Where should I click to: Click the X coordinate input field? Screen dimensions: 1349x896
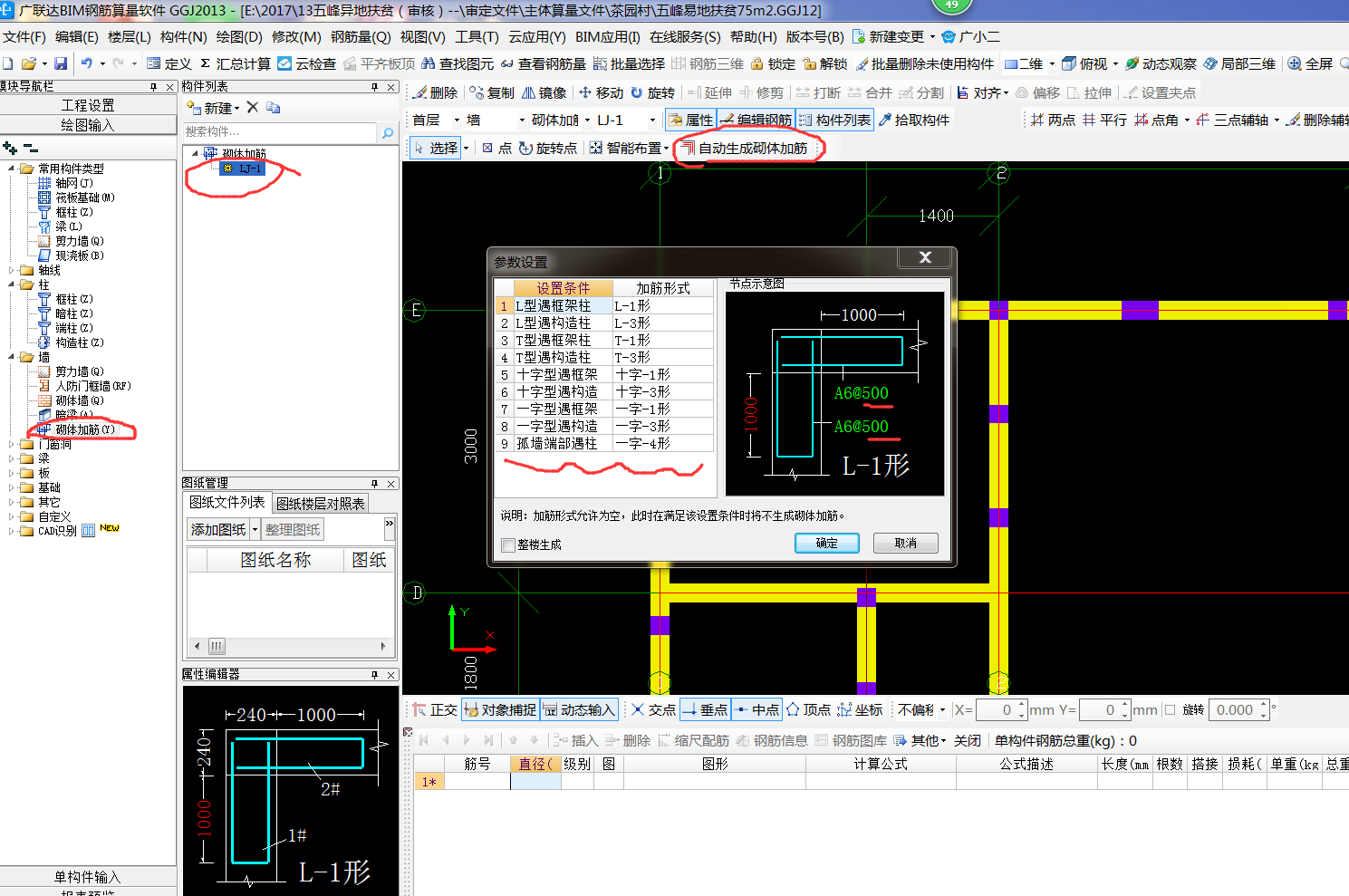click(1001, 710)
